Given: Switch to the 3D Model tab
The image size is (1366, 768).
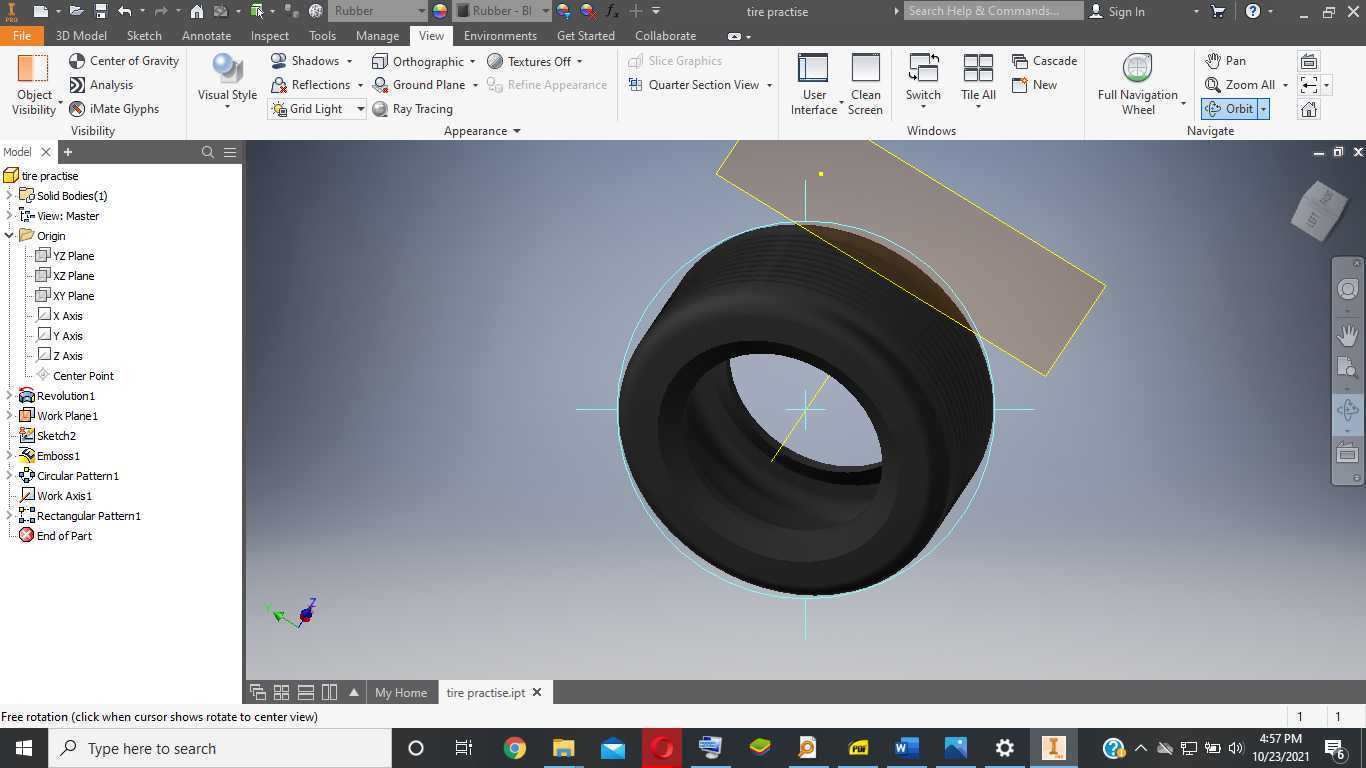Looking at the screenshot, I should click(81, 35).
